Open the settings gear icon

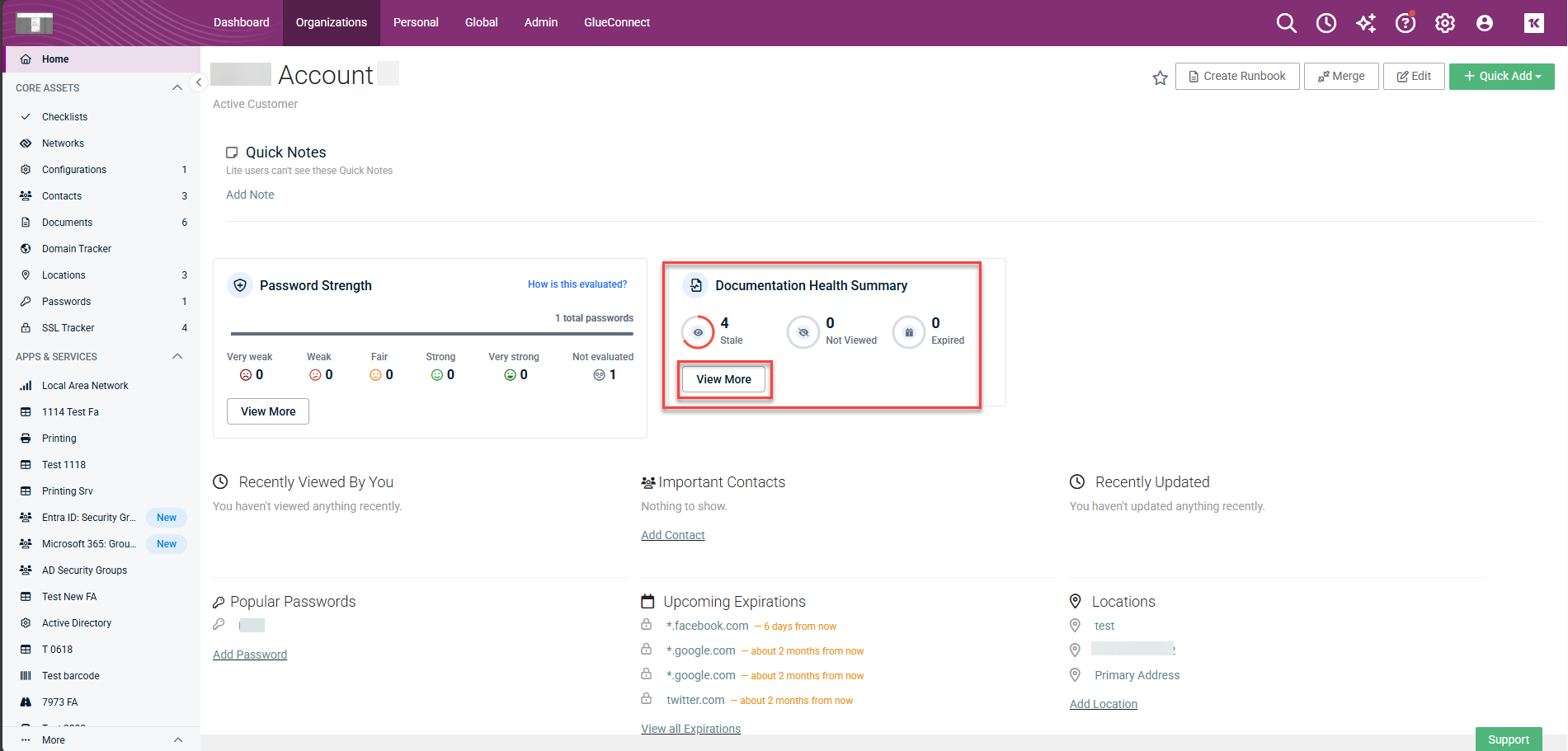(x=1444, y=23)
